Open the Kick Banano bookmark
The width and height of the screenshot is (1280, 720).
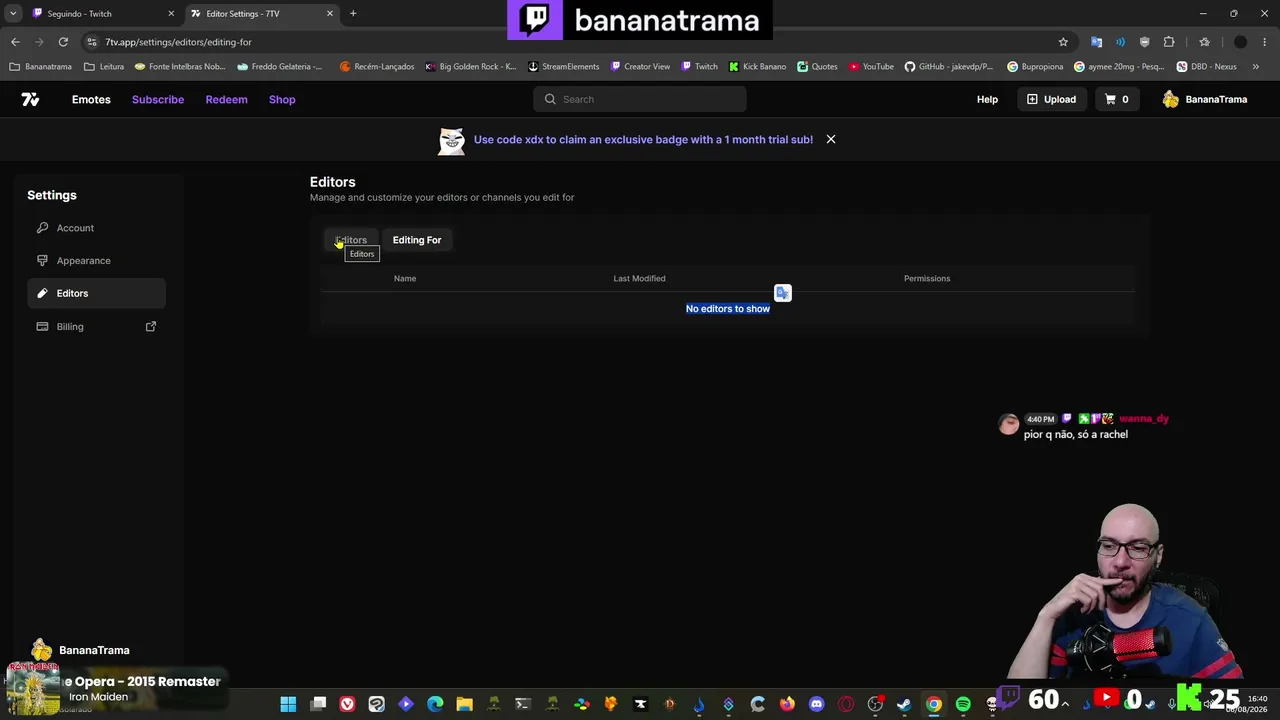[757, 67]
